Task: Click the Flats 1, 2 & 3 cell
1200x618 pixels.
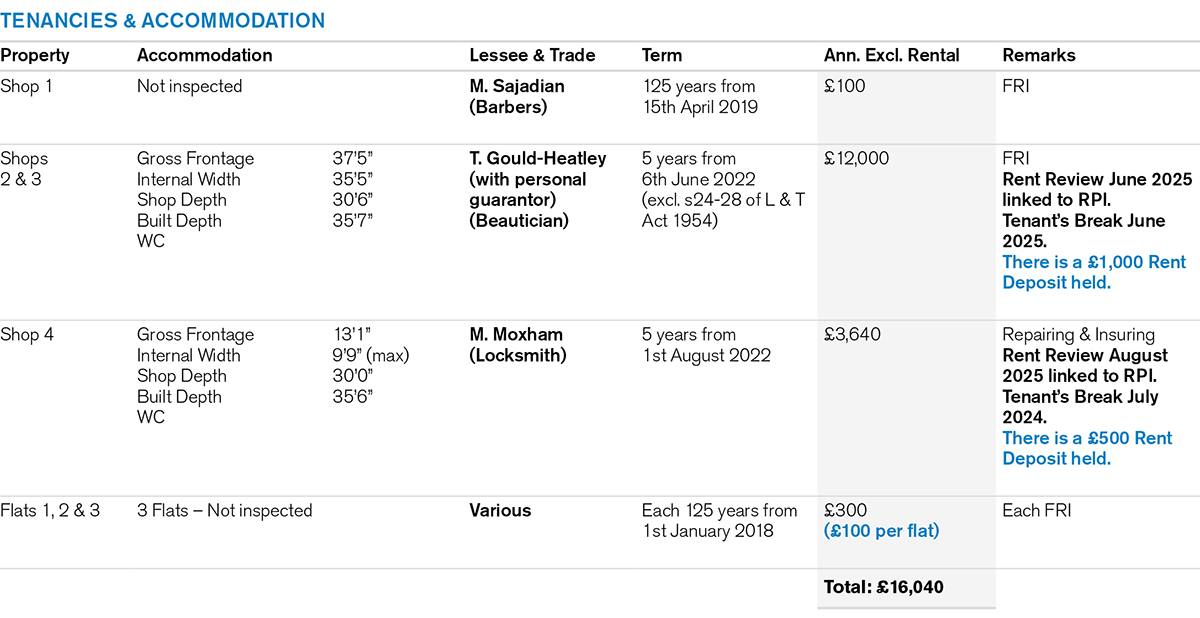Action: [x=50, y=510]
